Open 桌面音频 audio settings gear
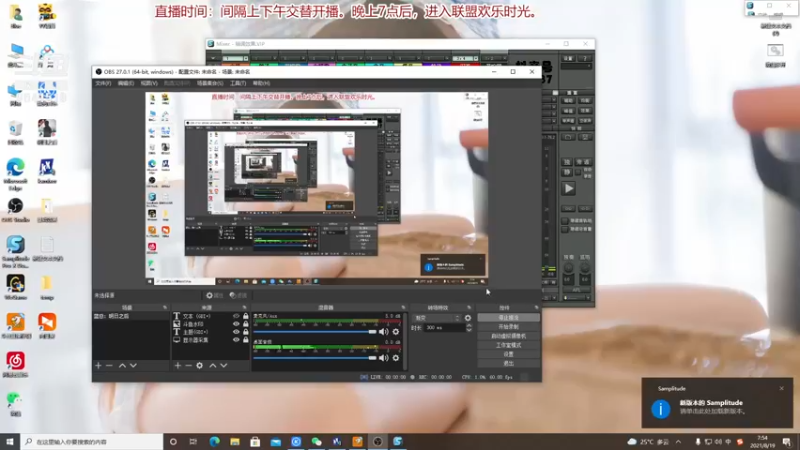Viewport: 800px width, 450px height. (395, 358)
